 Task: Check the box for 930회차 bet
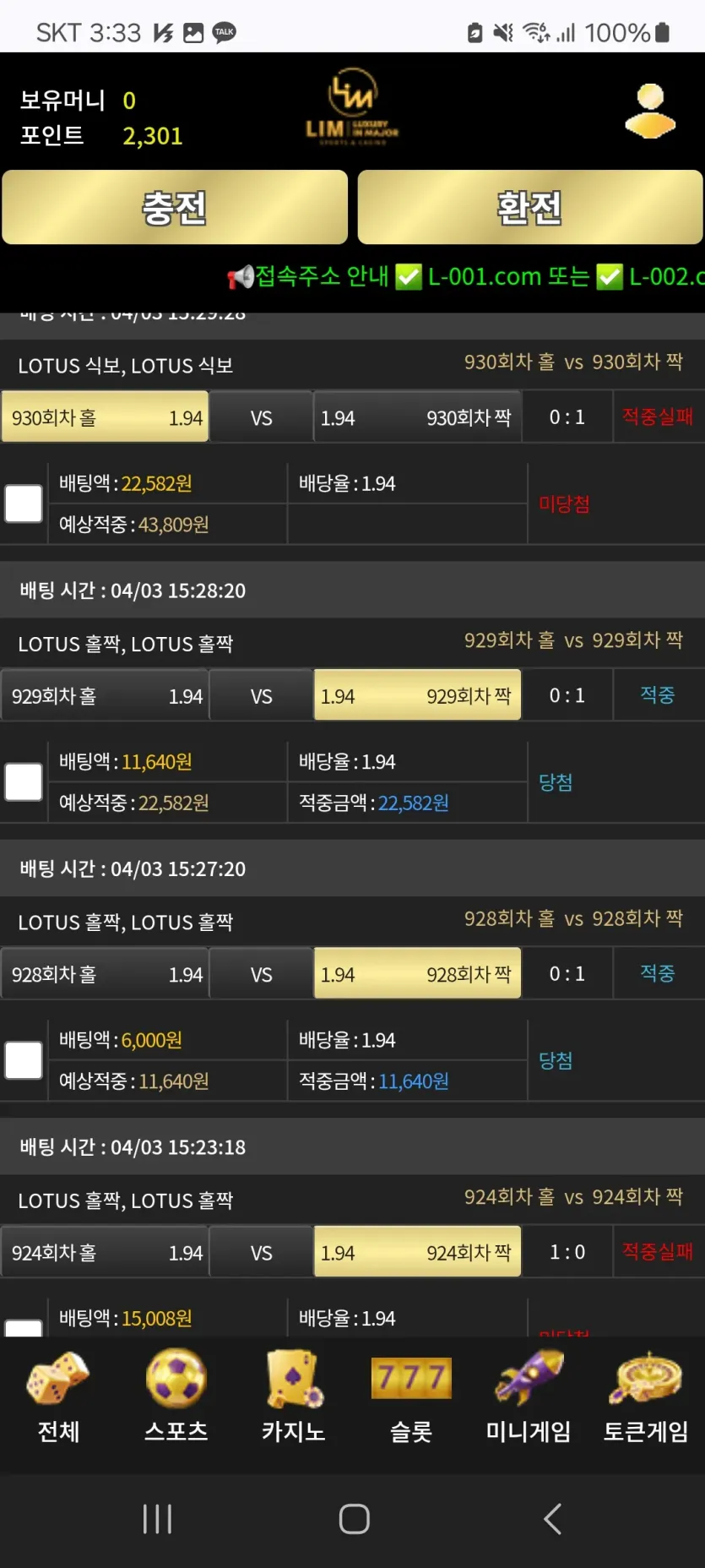coord(24,504)
